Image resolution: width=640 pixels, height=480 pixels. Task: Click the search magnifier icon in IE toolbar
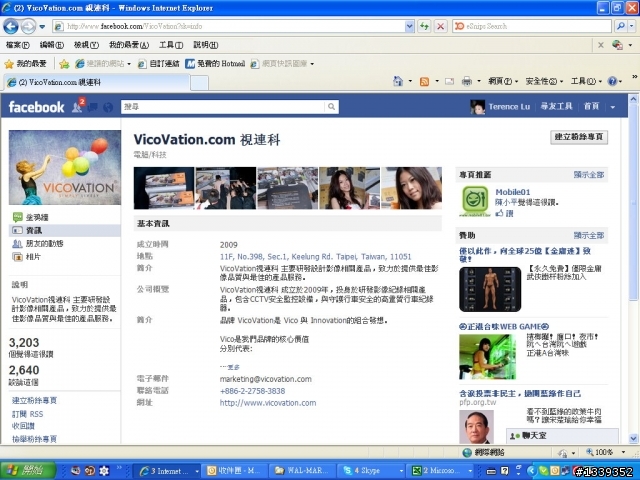(x=620, y=26)
